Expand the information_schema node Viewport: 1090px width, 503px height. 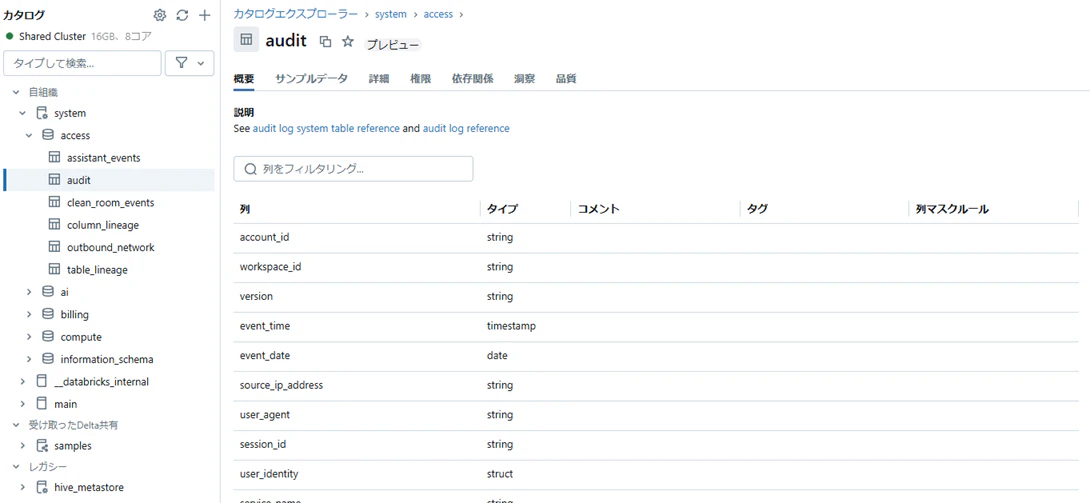coord(29,359)
